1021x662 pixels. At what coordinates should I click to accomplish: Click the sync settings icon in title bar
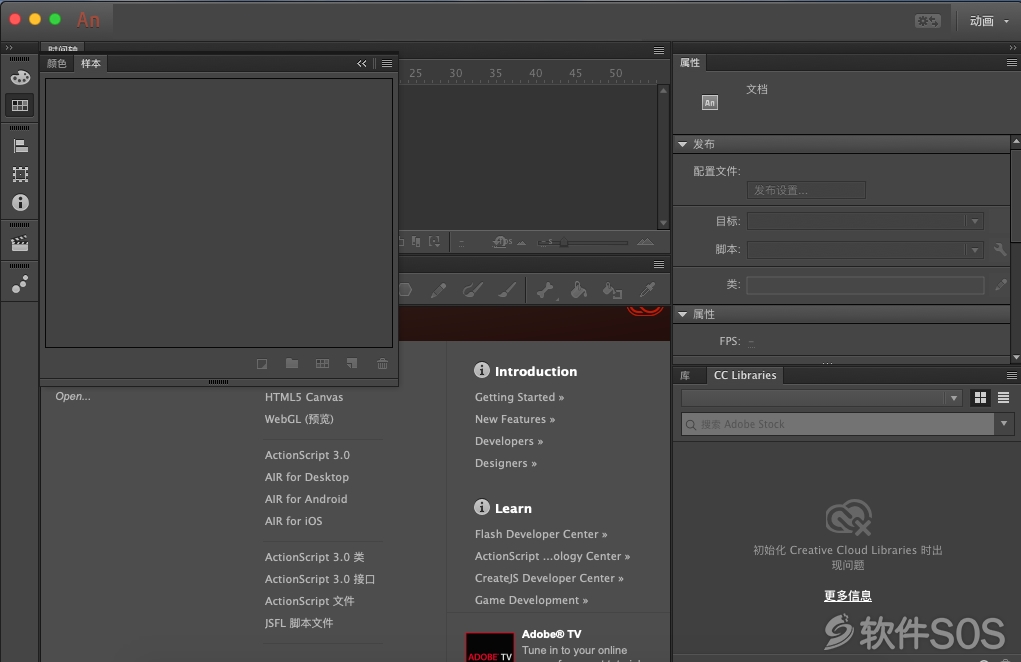click(x=928, y=21)
